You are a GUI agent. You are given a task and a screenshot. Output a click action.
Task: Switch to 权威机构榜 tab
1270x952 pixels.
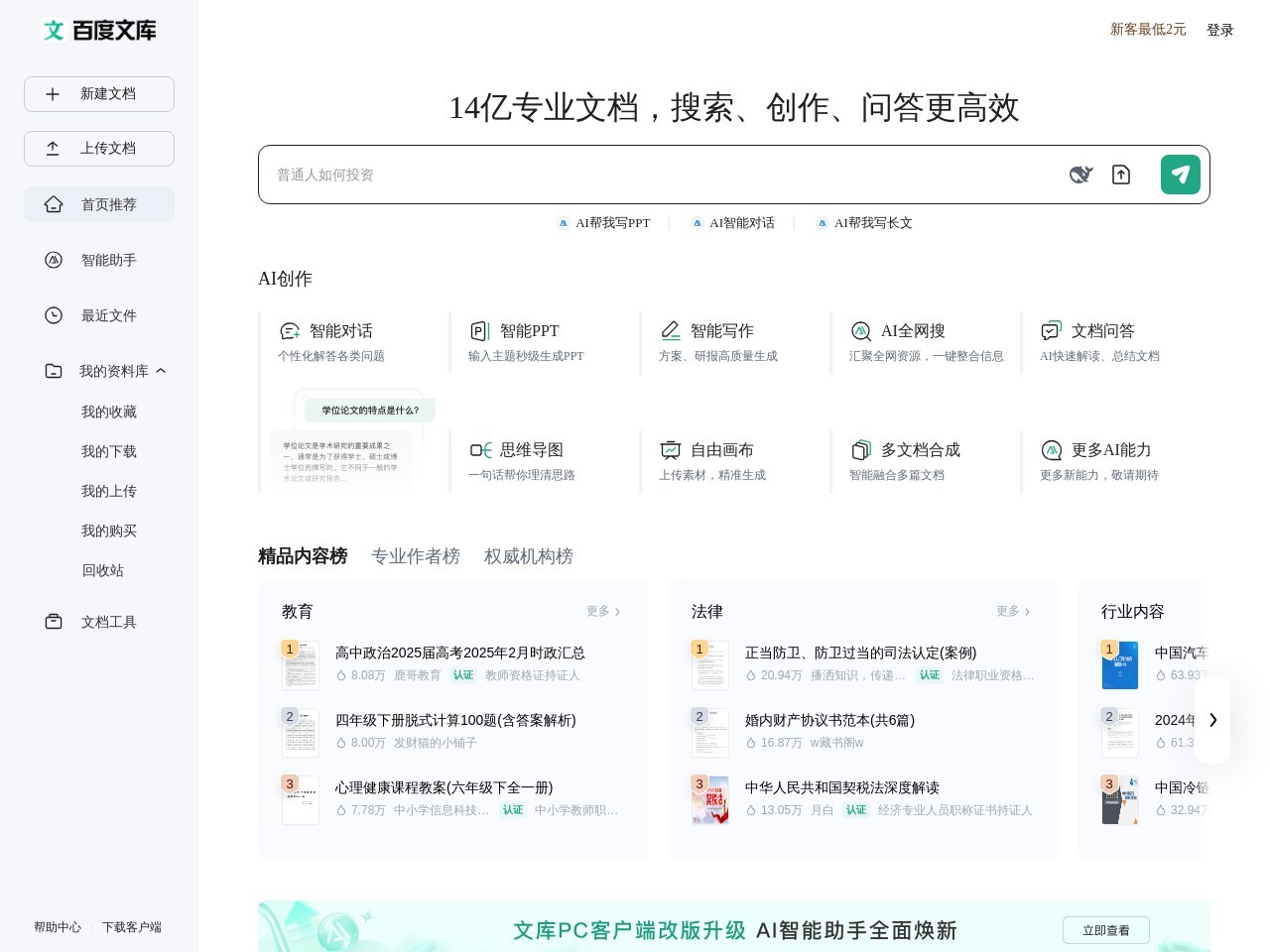point(528,556)
